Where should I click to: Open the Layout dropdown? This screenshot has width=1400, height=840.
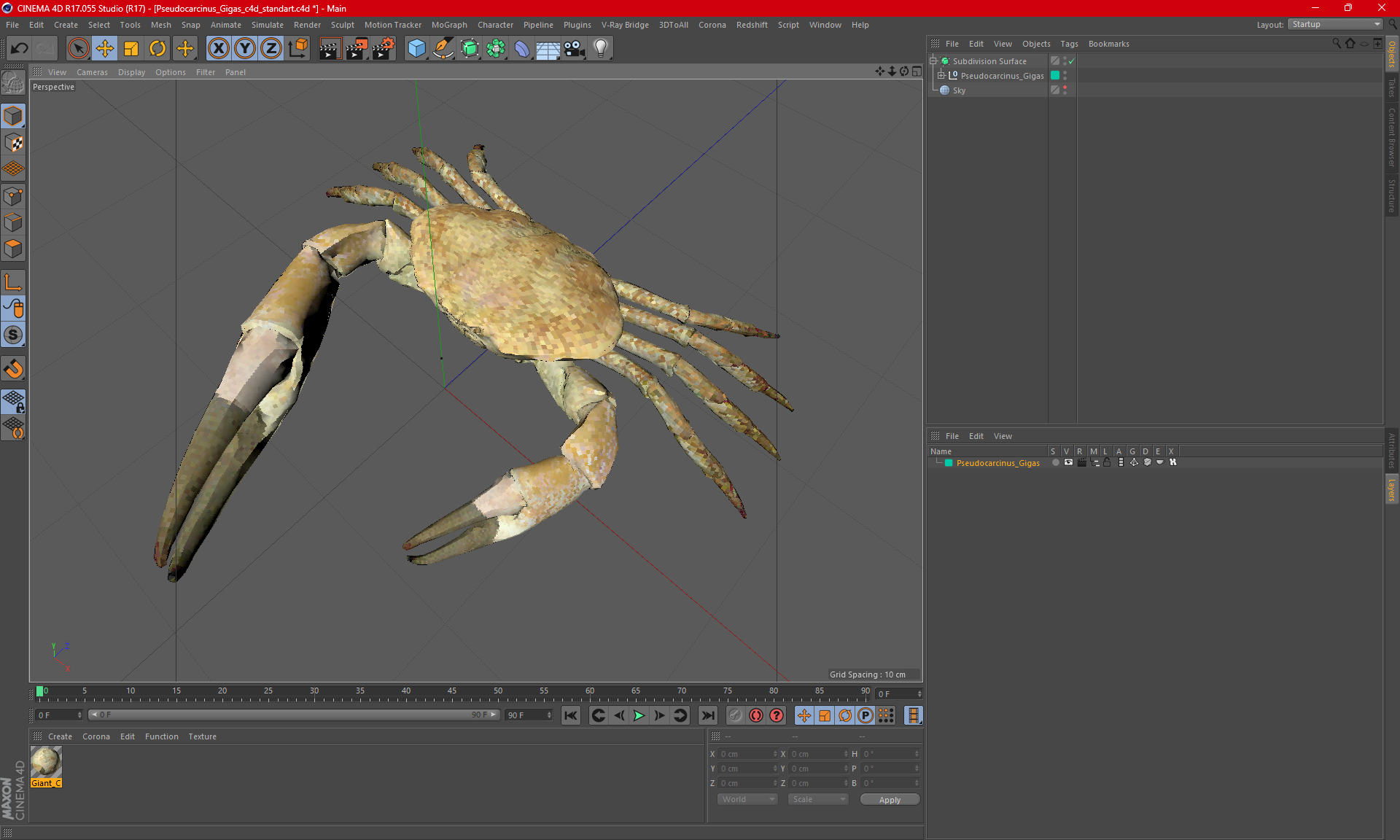(x=1337, y=24)
